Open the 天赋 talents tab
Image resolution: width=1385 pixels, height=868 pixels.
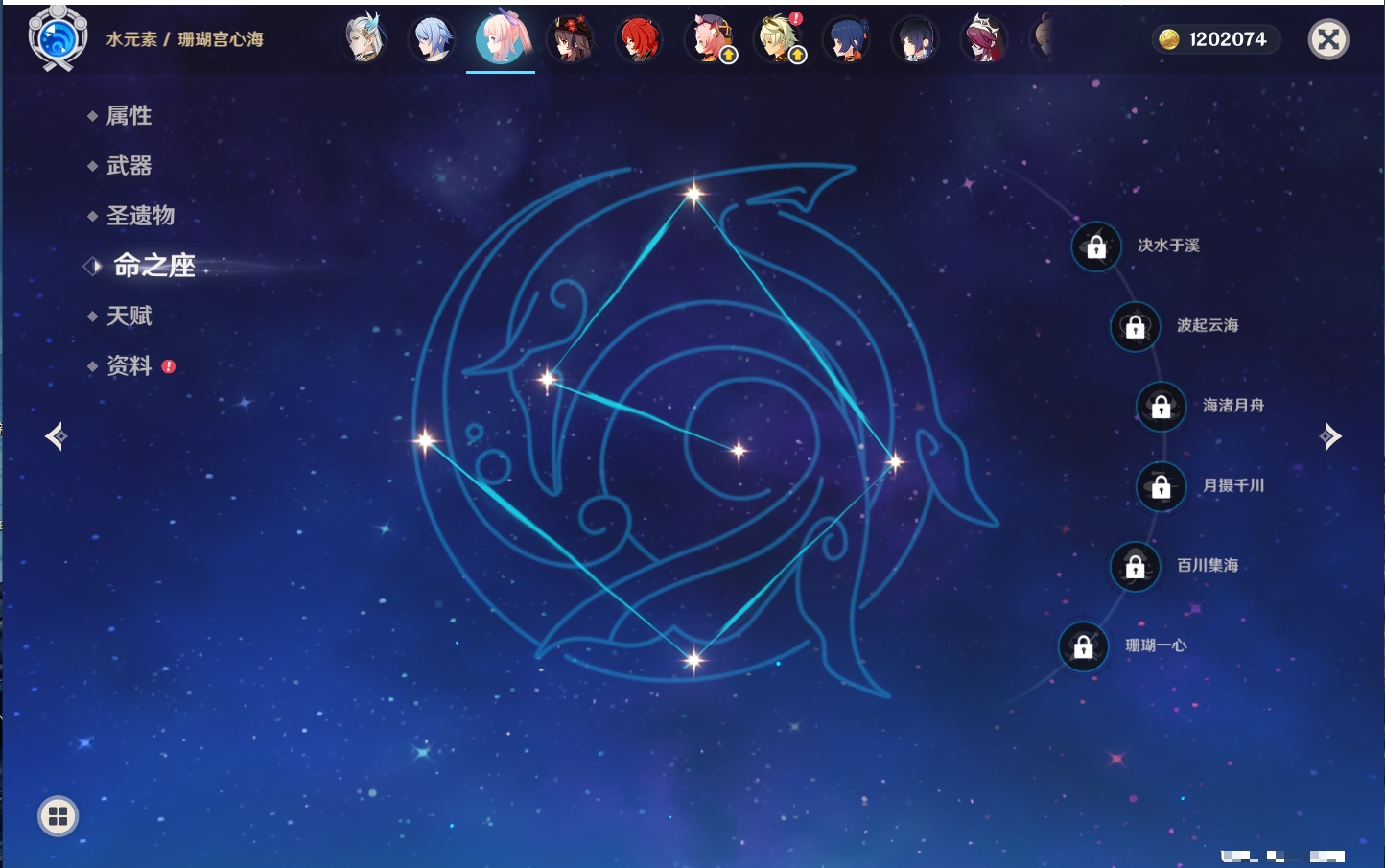point(129,316)
